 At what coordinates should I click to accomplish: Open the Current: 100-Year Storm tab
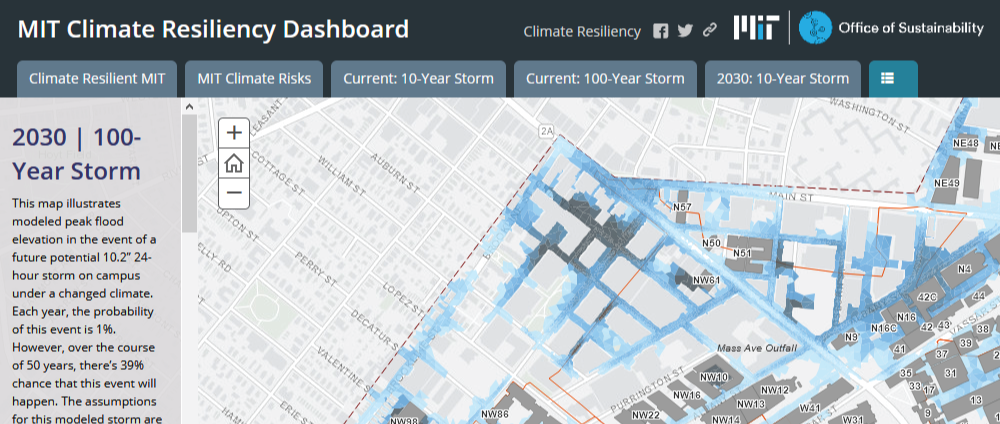(605, 78)
